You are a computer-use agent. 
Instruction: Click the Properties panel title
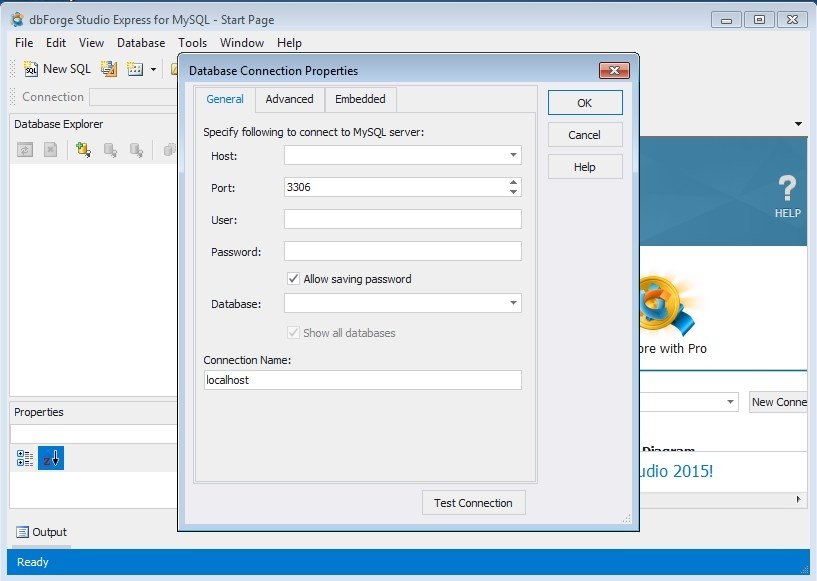39,412
